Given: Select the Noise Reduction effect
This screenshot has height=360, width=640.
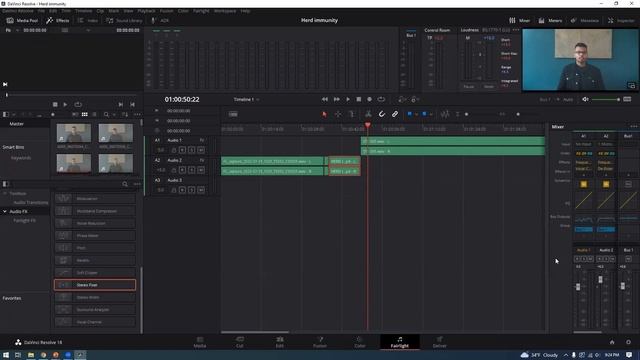Looking at the screenshot, I should point(95,223).
